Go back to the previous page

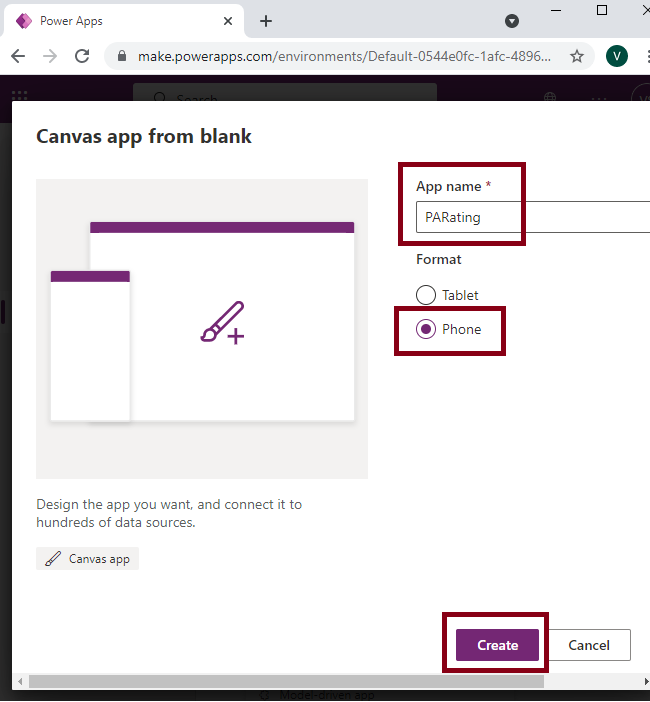point(19,56)
